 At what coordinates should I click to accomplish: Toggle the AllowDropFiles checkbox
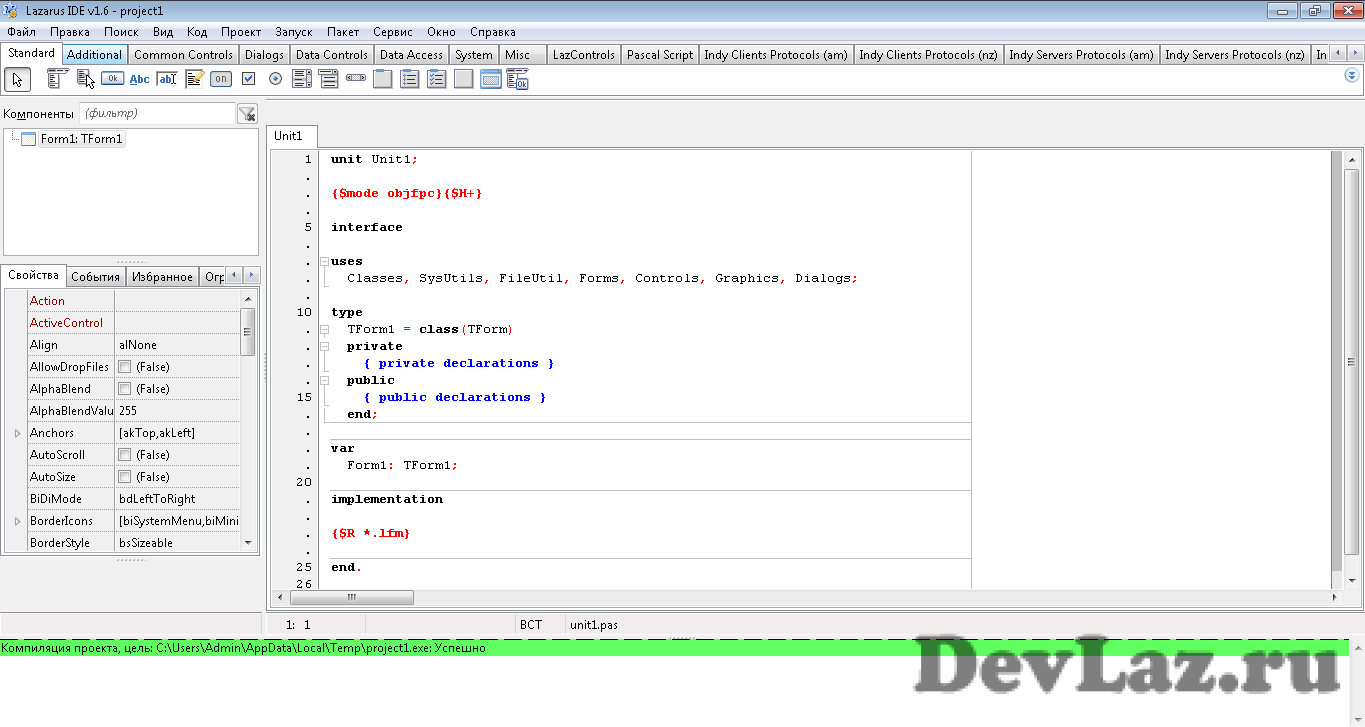pyautogui.click(x=125, y=367)
